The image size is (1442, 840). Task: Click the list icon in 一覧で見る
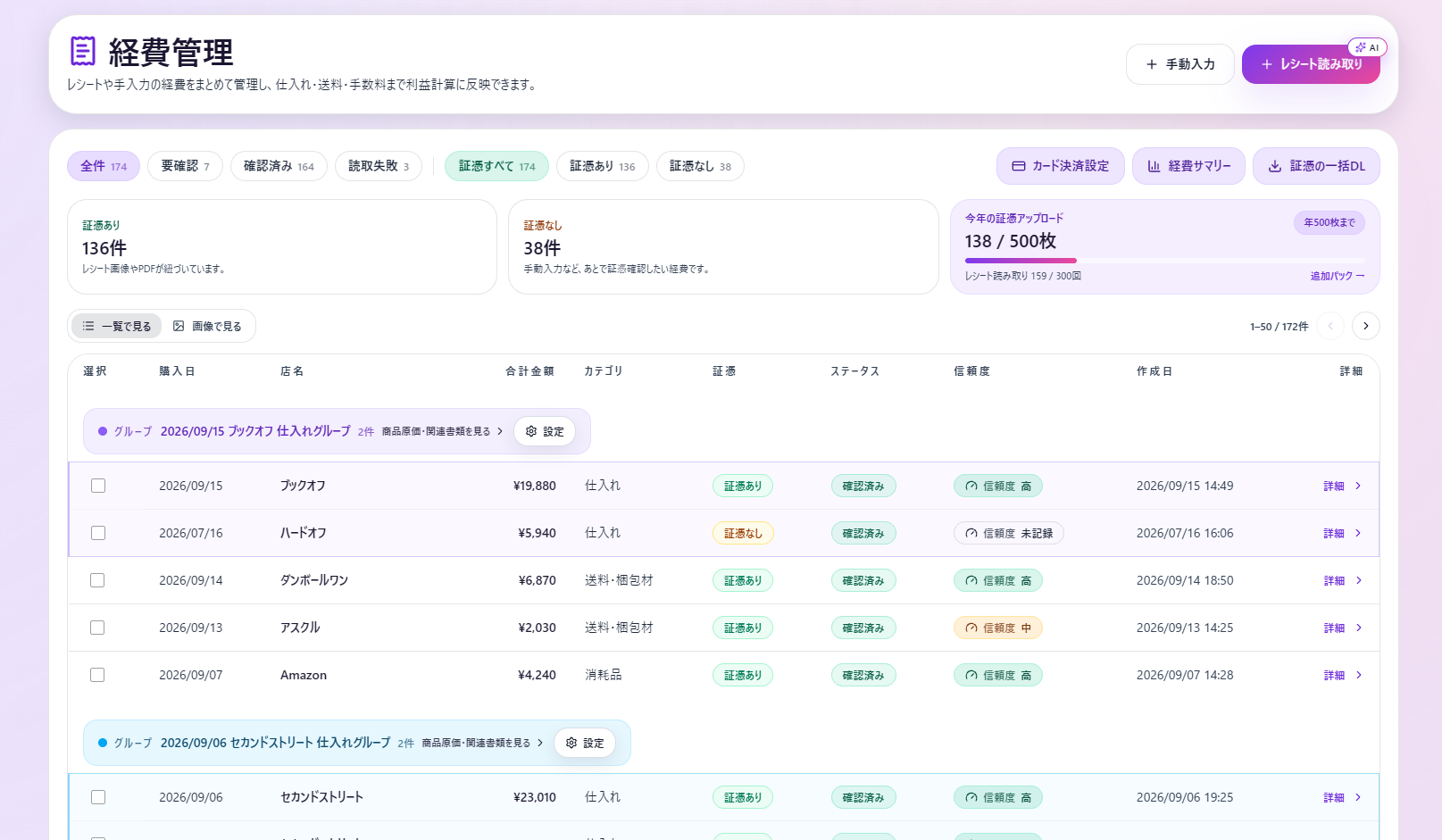coord(88,326)
